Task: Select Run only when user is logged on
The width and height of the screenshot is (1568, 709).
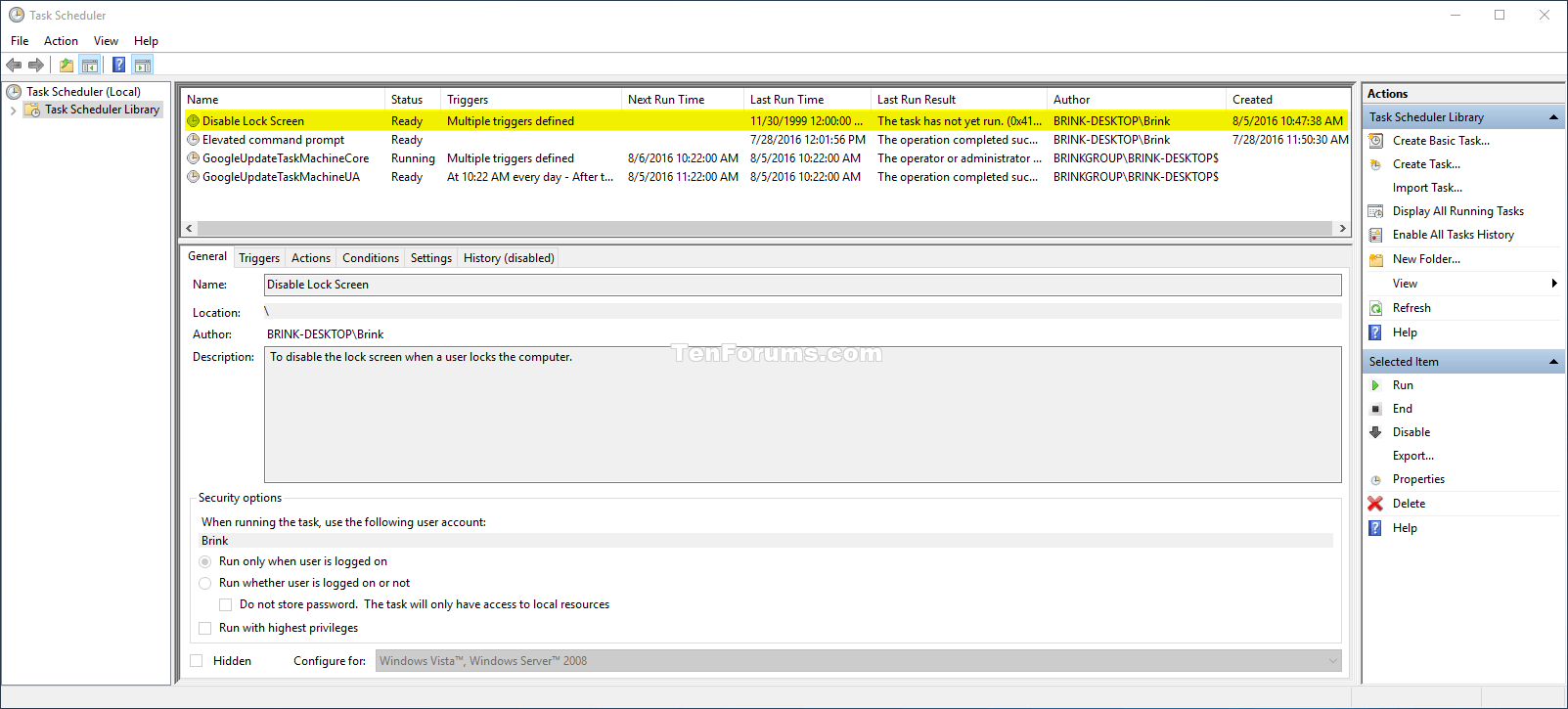Action: tap(205, 561)
